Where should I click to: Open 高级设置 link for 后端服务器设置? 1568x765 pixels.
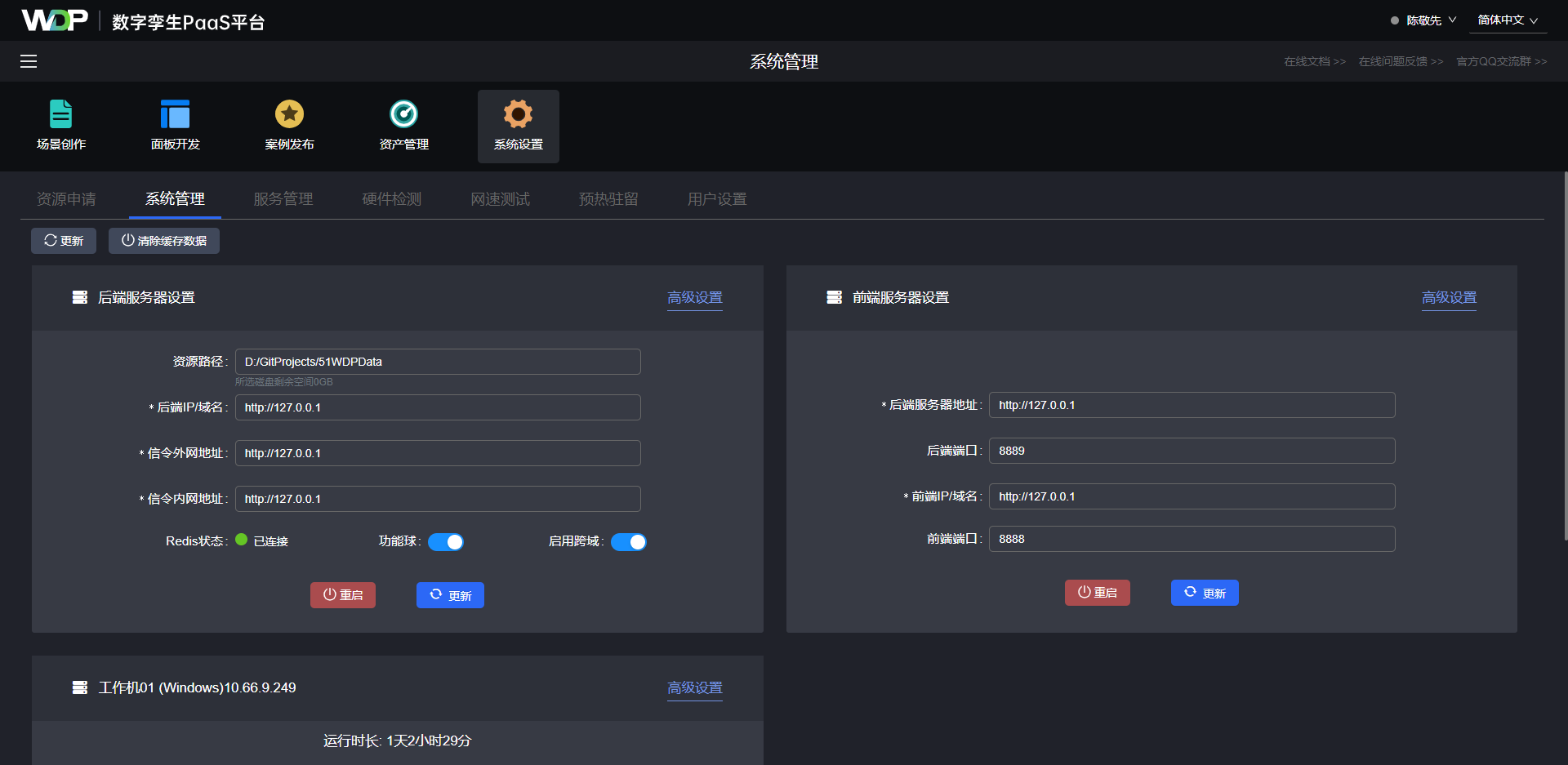pos(695,298)
